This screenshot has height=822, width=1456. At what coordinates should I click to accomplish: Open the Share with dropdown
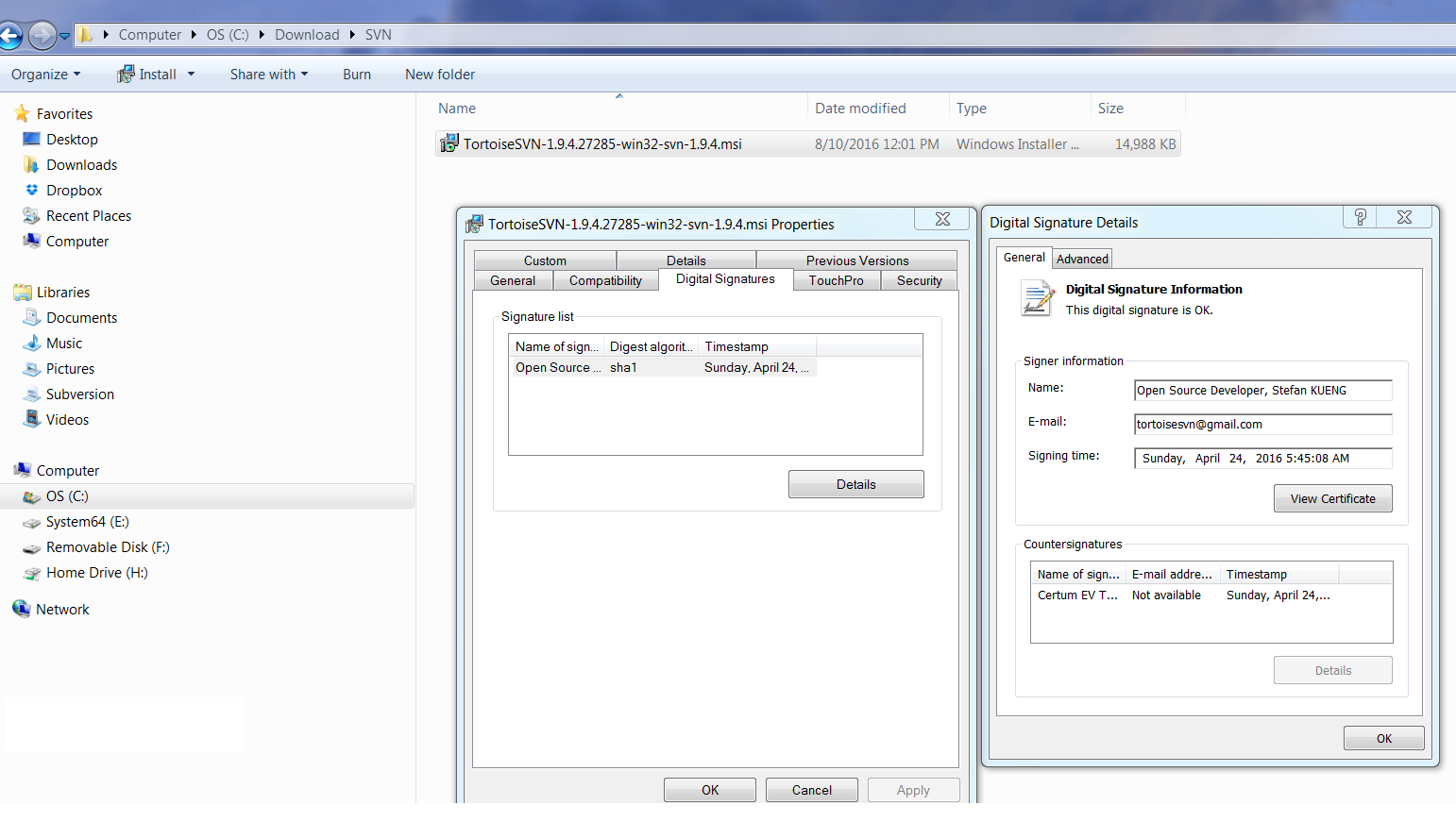tap(269, 75)
